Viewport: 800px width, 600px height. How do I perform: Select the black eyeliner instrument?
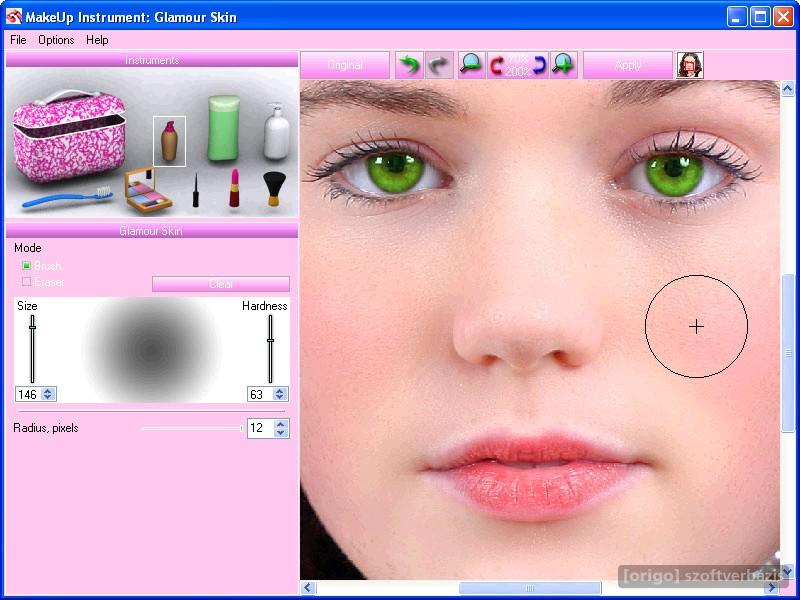tap(195, 191)
